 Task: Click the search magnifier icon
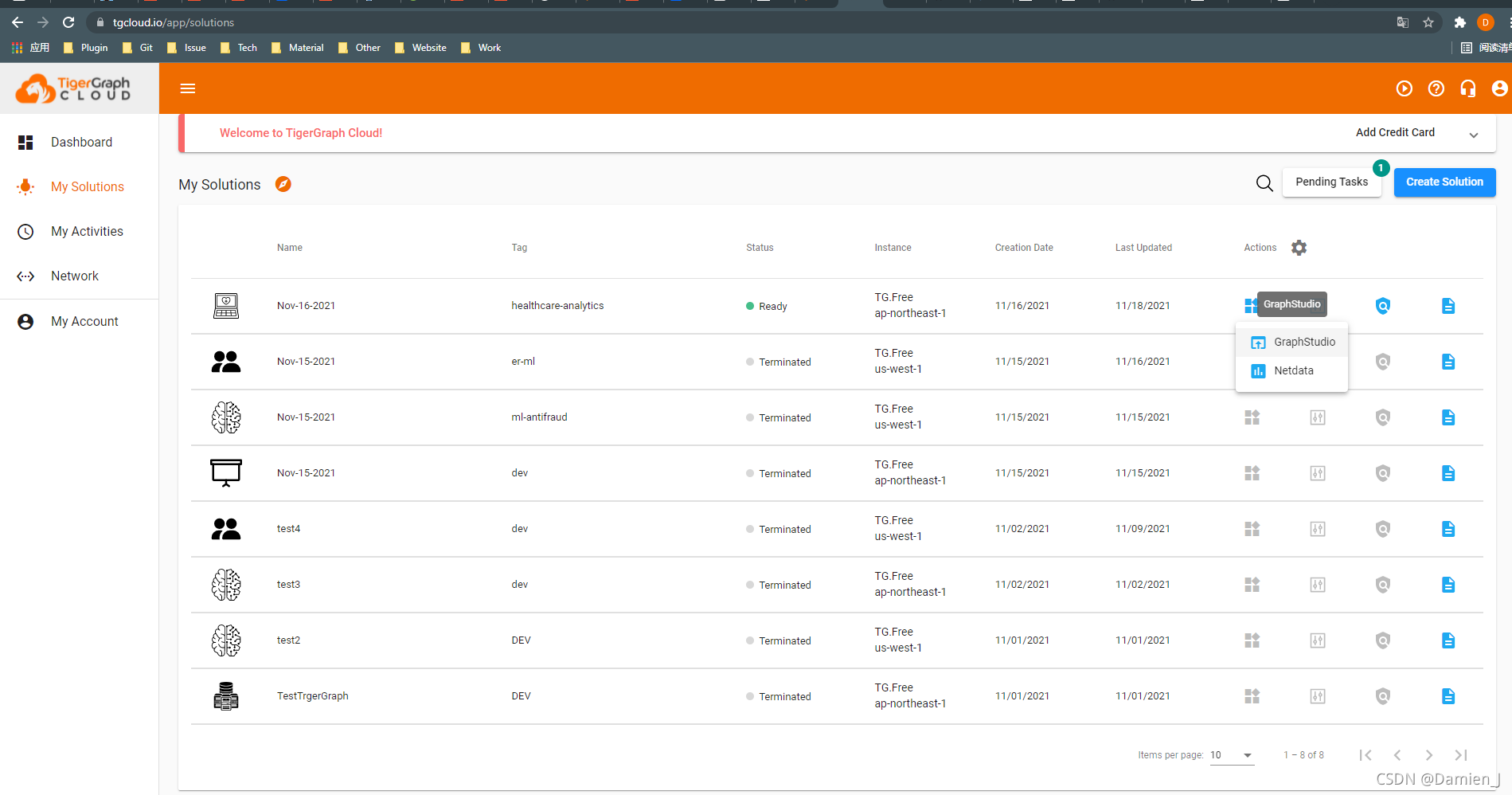coord(1264,183)
